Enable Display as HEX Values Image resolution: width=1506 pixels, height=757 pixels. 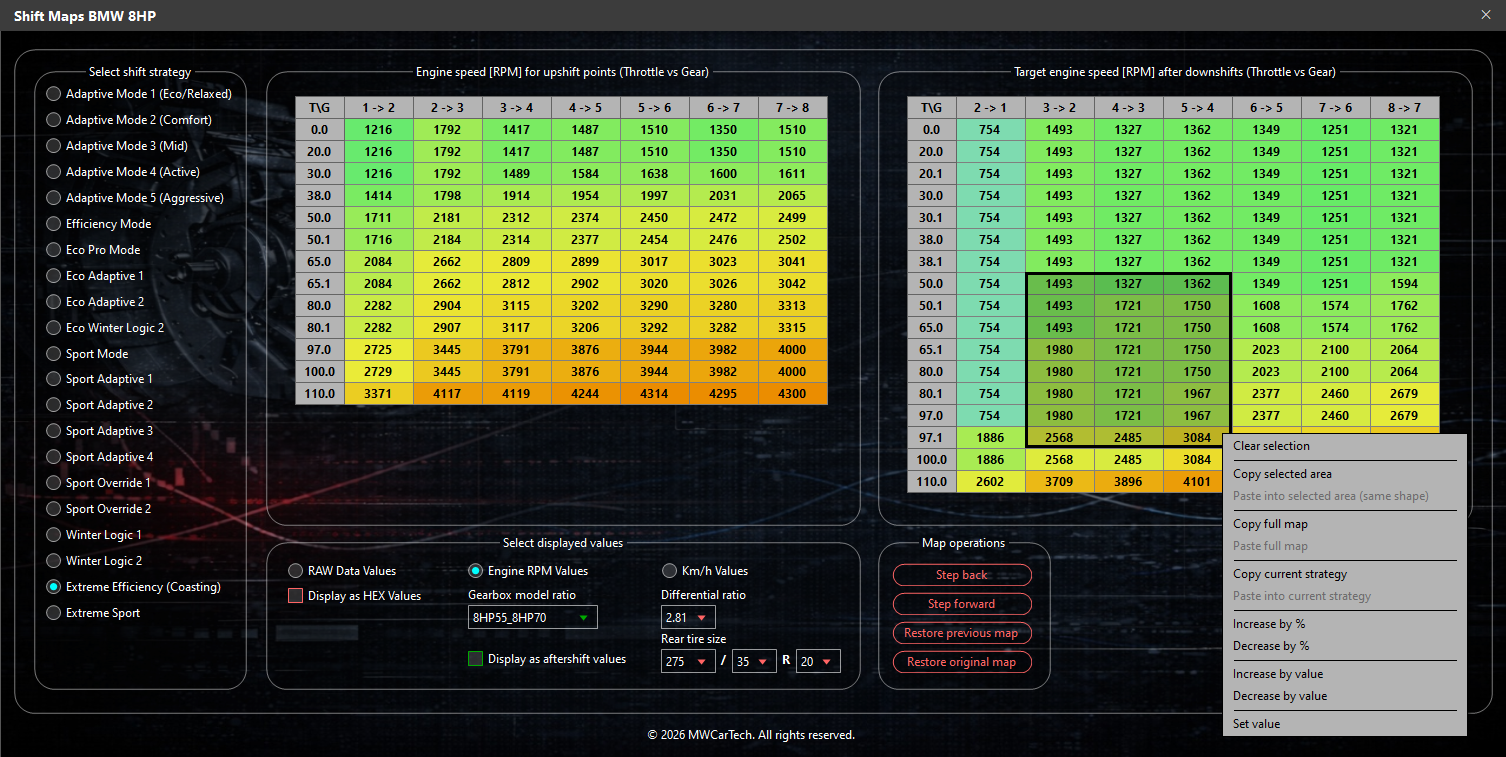click(x=295, y=595)
